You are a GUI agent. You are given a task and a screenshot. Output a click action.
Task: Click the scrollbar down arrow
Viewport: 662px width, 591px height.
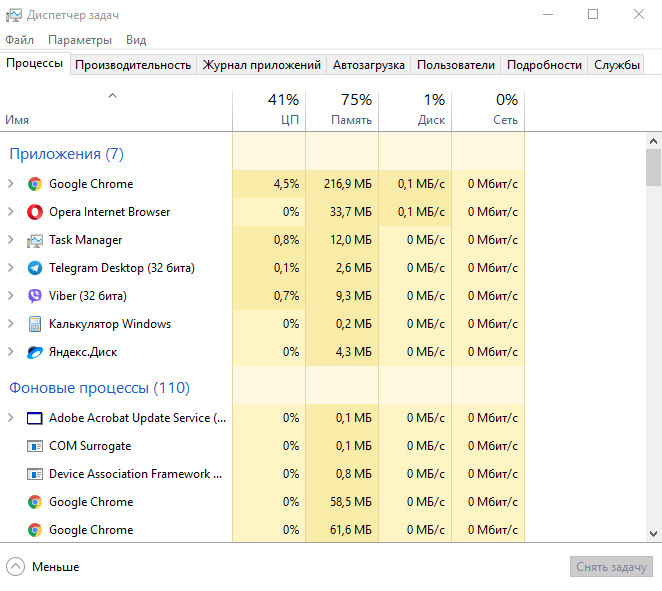(x=653, y=534)
